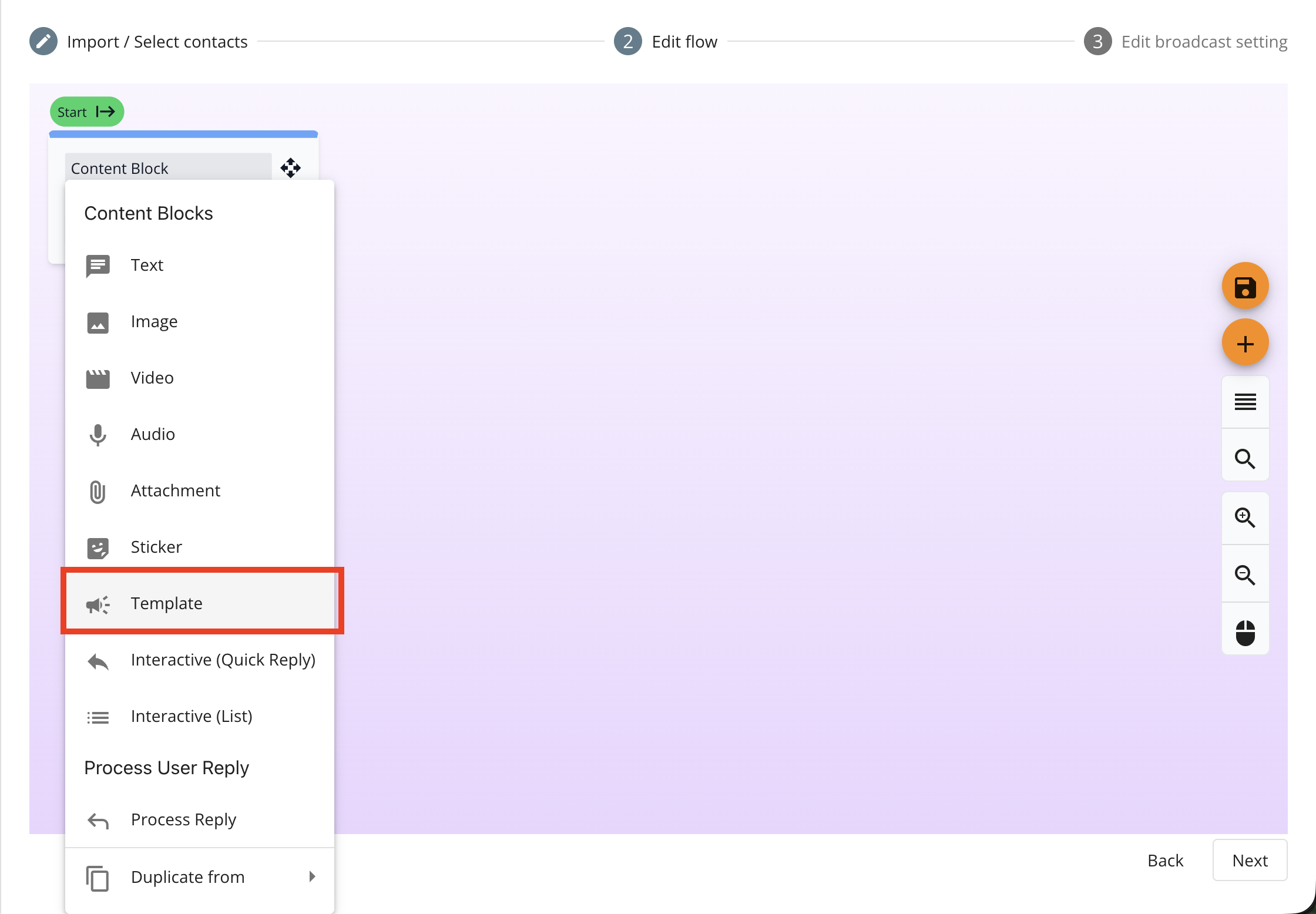Click the Start flow marker
The height and width of the screenshot is (914, 1316).
(x=87, y=112)
